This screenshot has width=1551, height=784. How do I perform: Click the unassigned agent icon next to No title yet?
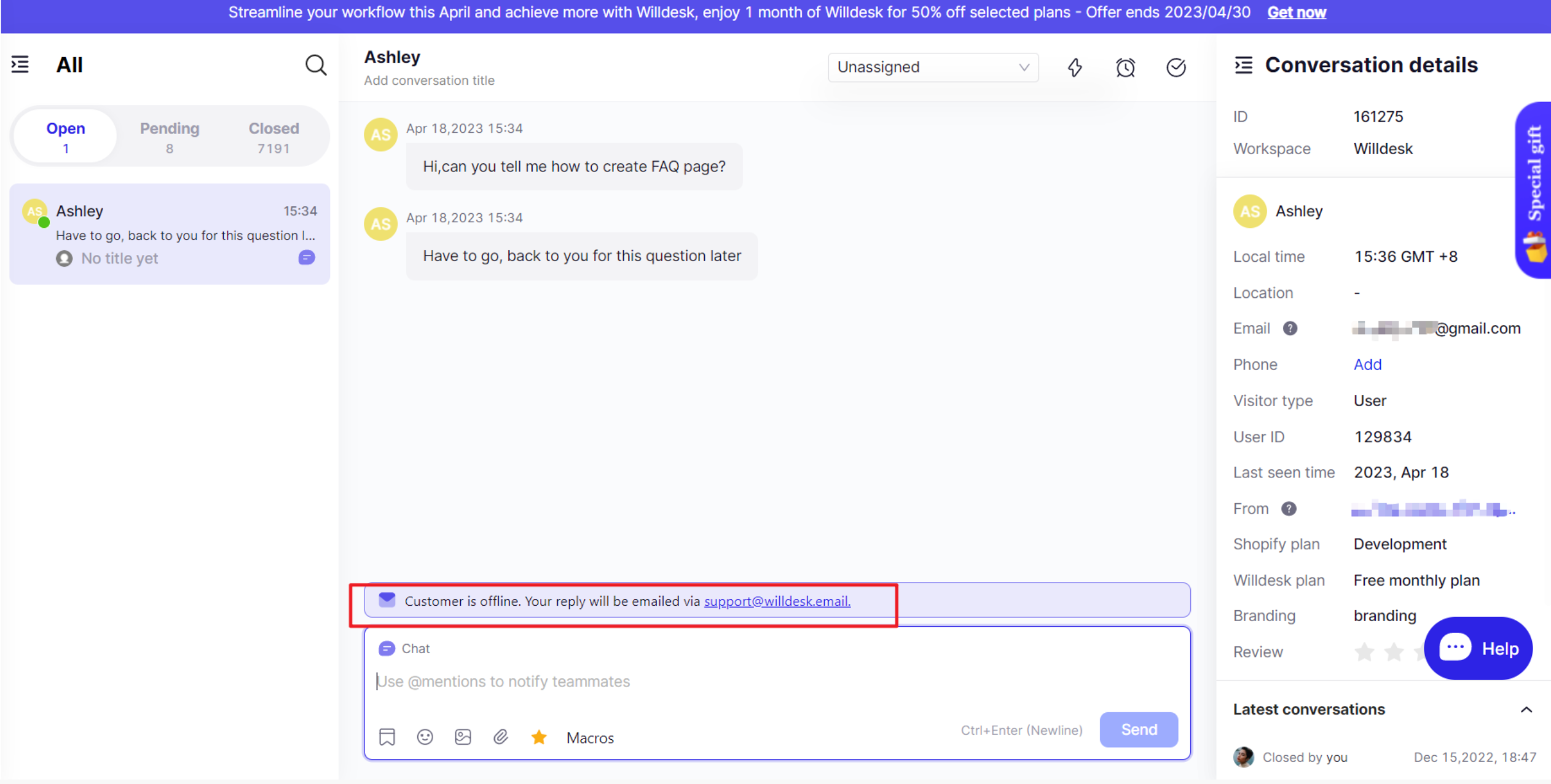click(64, 258)
